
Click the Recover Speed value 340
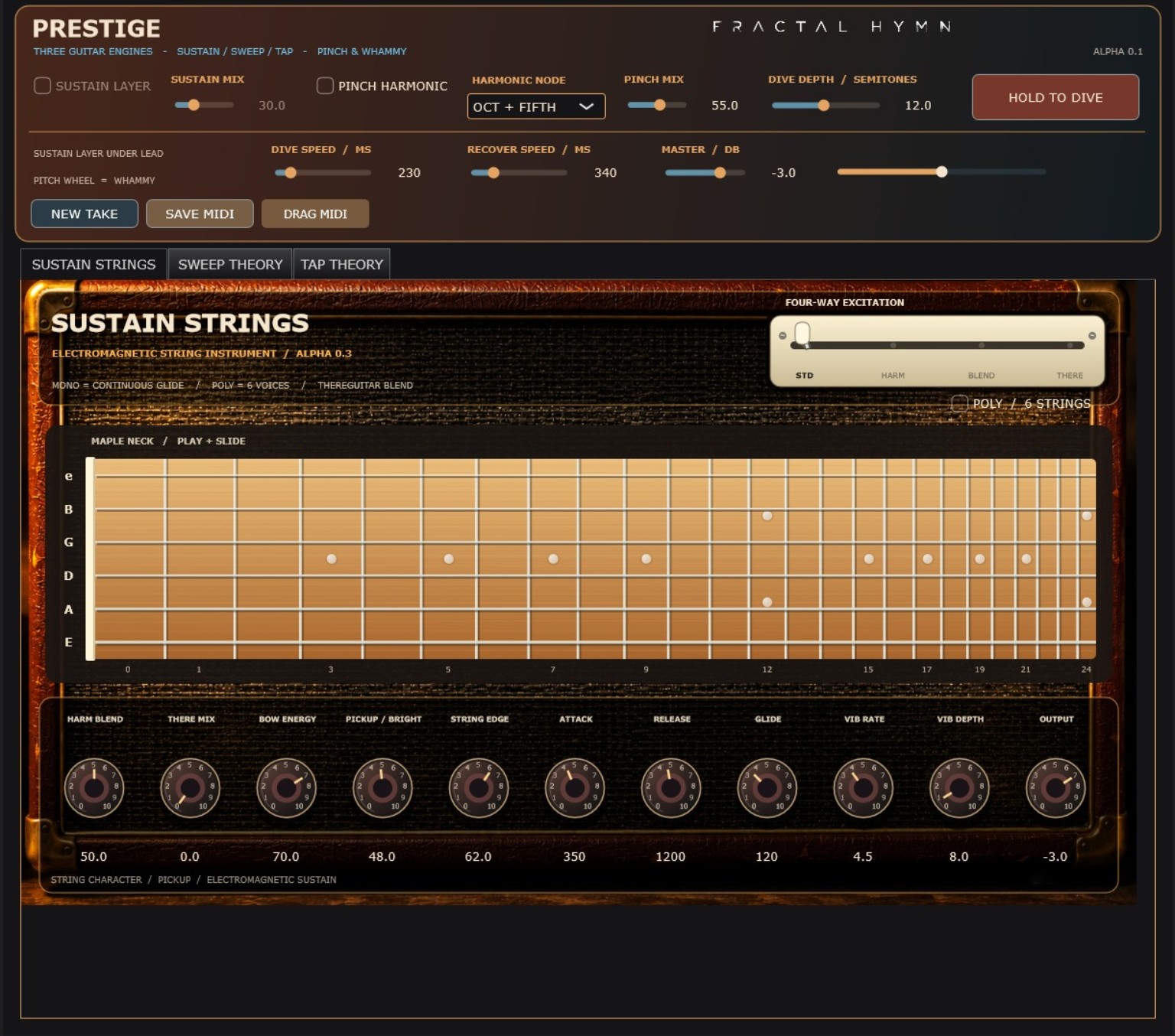click(605, 173)
